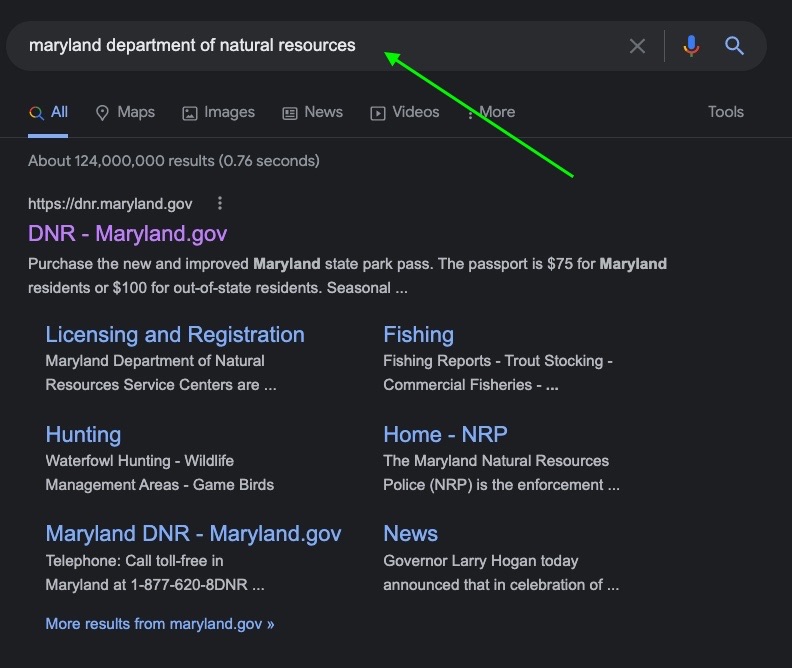Click the Maryland state park pass snippet

[348, 276]
